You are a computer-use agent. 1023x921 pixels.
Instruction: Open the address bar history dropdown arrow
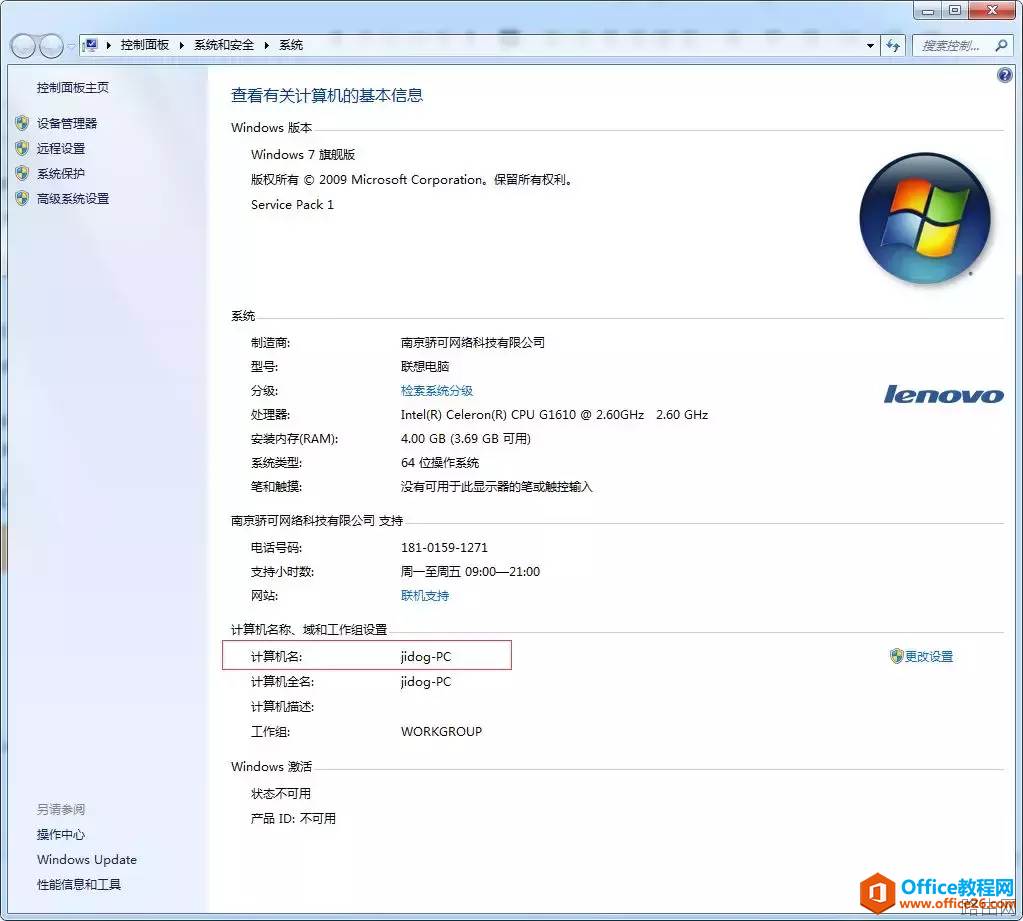coord(870,46)
